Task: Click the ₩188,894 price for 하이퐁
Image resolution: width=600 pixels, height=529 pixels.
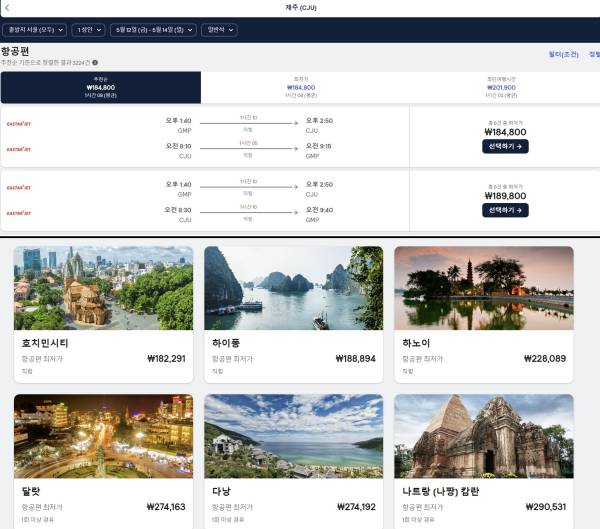Action: [355, 359]
